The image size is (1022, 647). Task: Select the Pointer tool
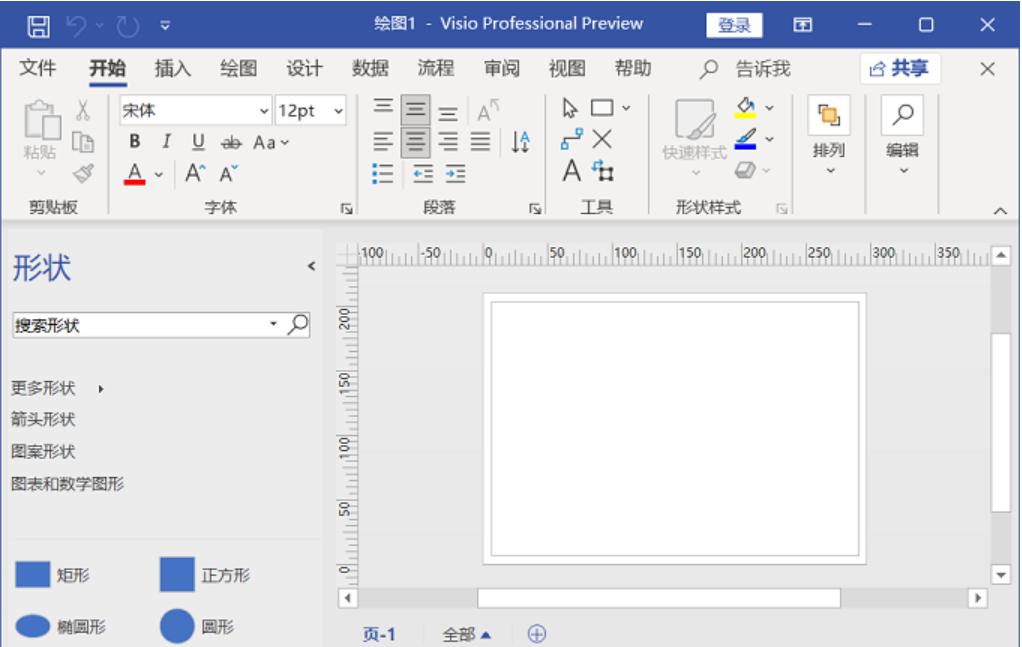click(571, 107)
